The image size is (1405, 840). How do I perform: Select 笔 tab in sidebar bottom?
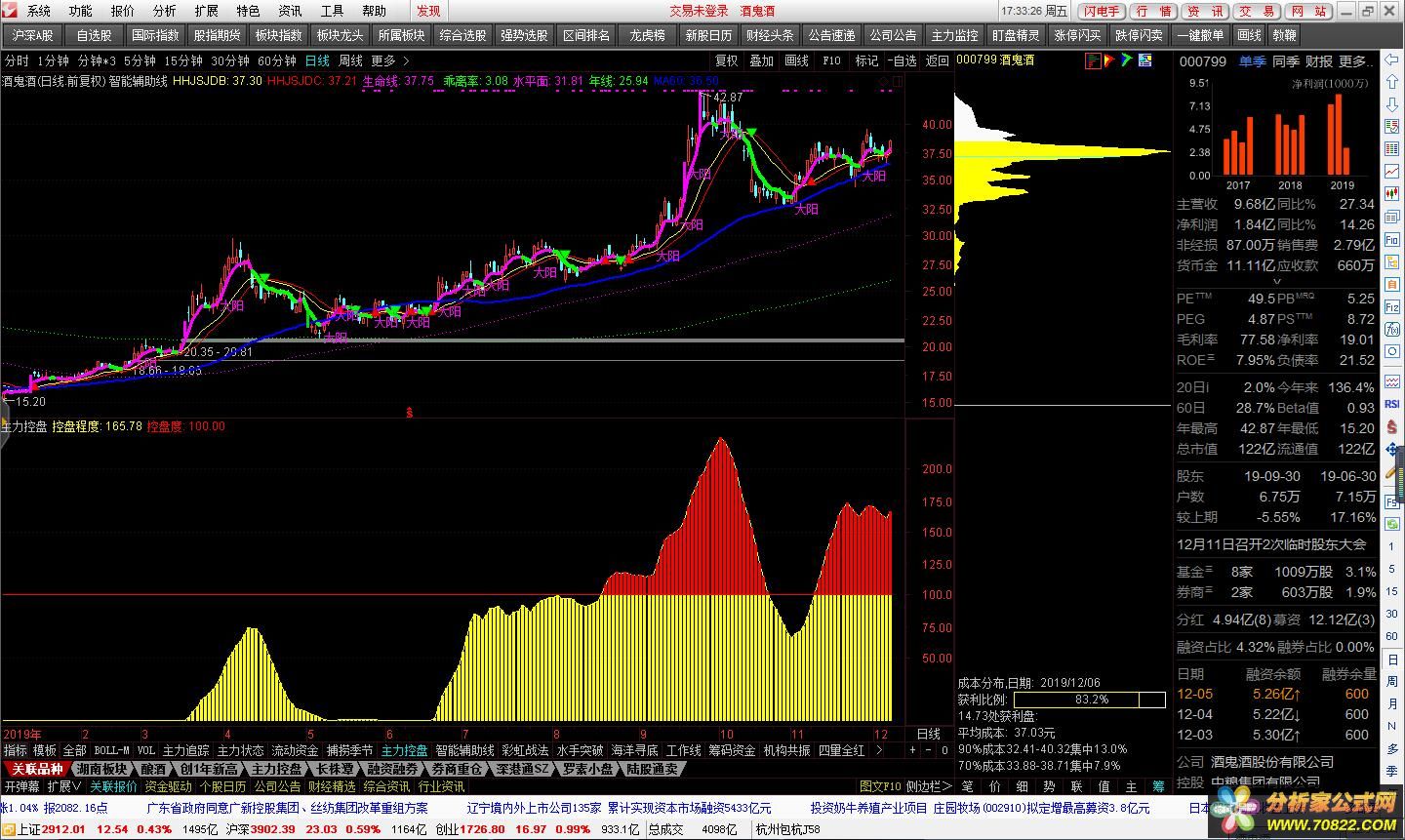[968, 786]
